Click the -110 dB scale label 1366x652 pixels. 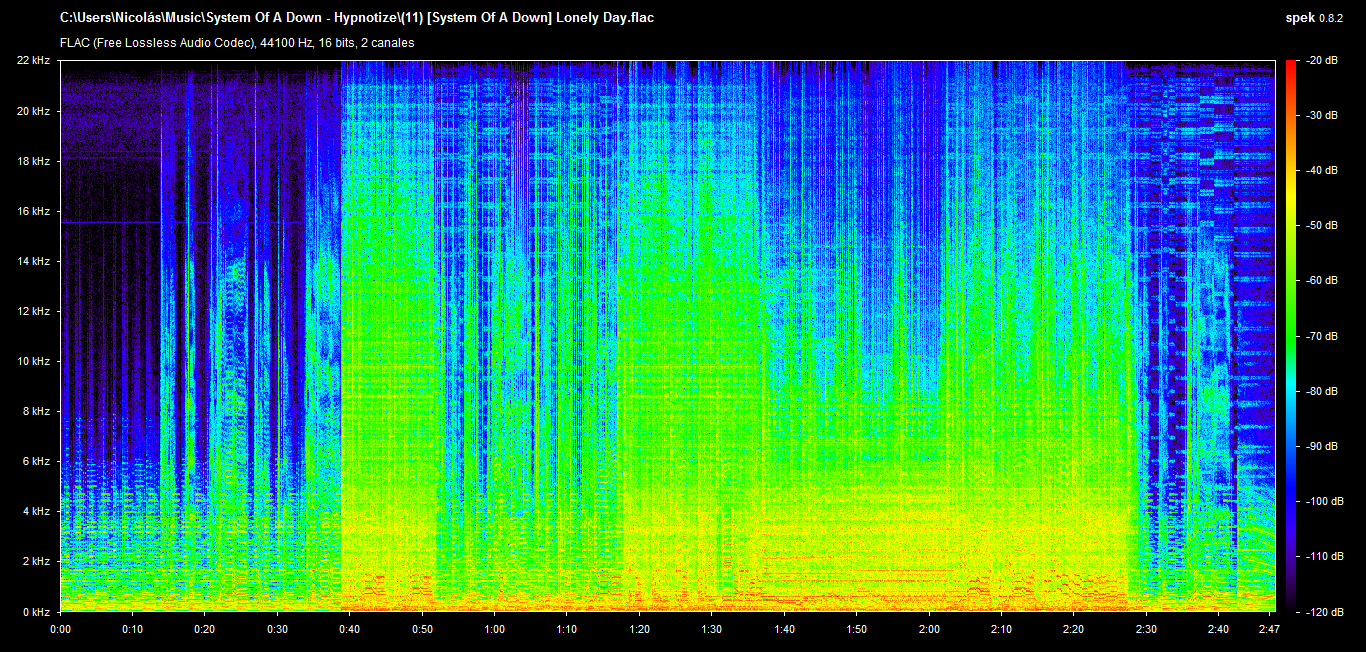pos(1323,556)
